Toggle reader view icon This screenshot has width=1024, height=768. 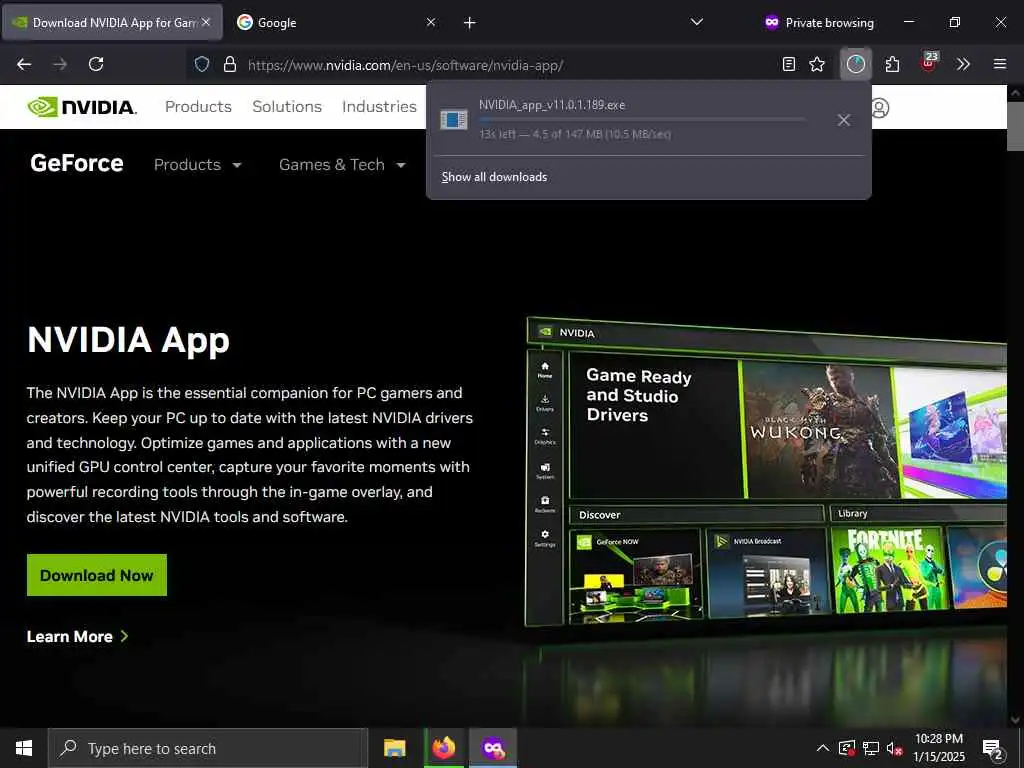pyautogui.click(x=789, y=64)
